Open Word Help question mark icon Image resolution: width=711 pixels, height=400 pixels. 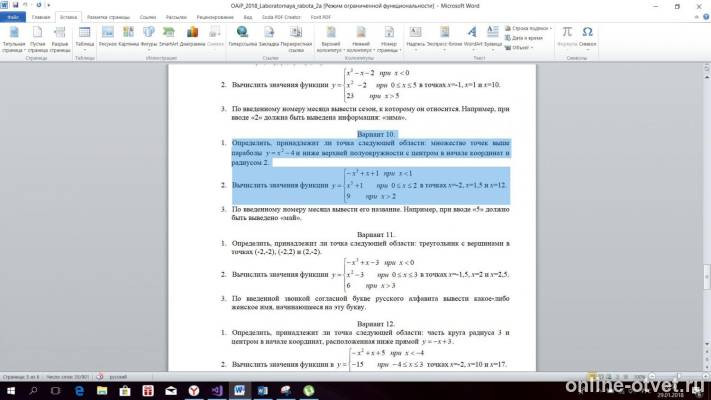706,17
